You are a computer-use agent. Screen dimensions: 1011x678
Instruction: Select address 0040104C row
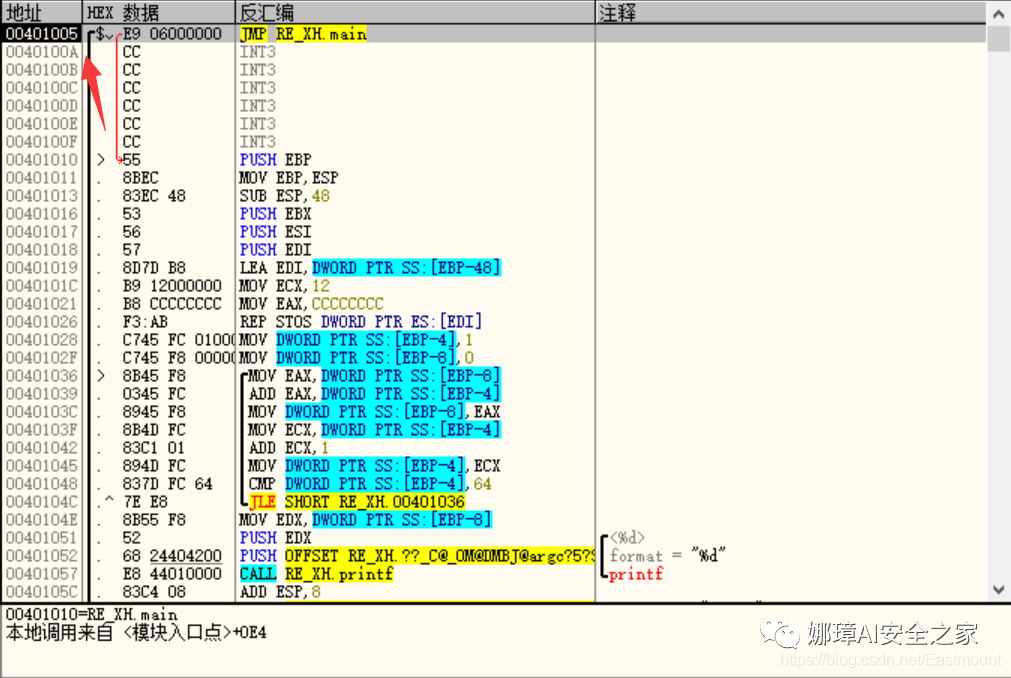(x=42, y=502)
